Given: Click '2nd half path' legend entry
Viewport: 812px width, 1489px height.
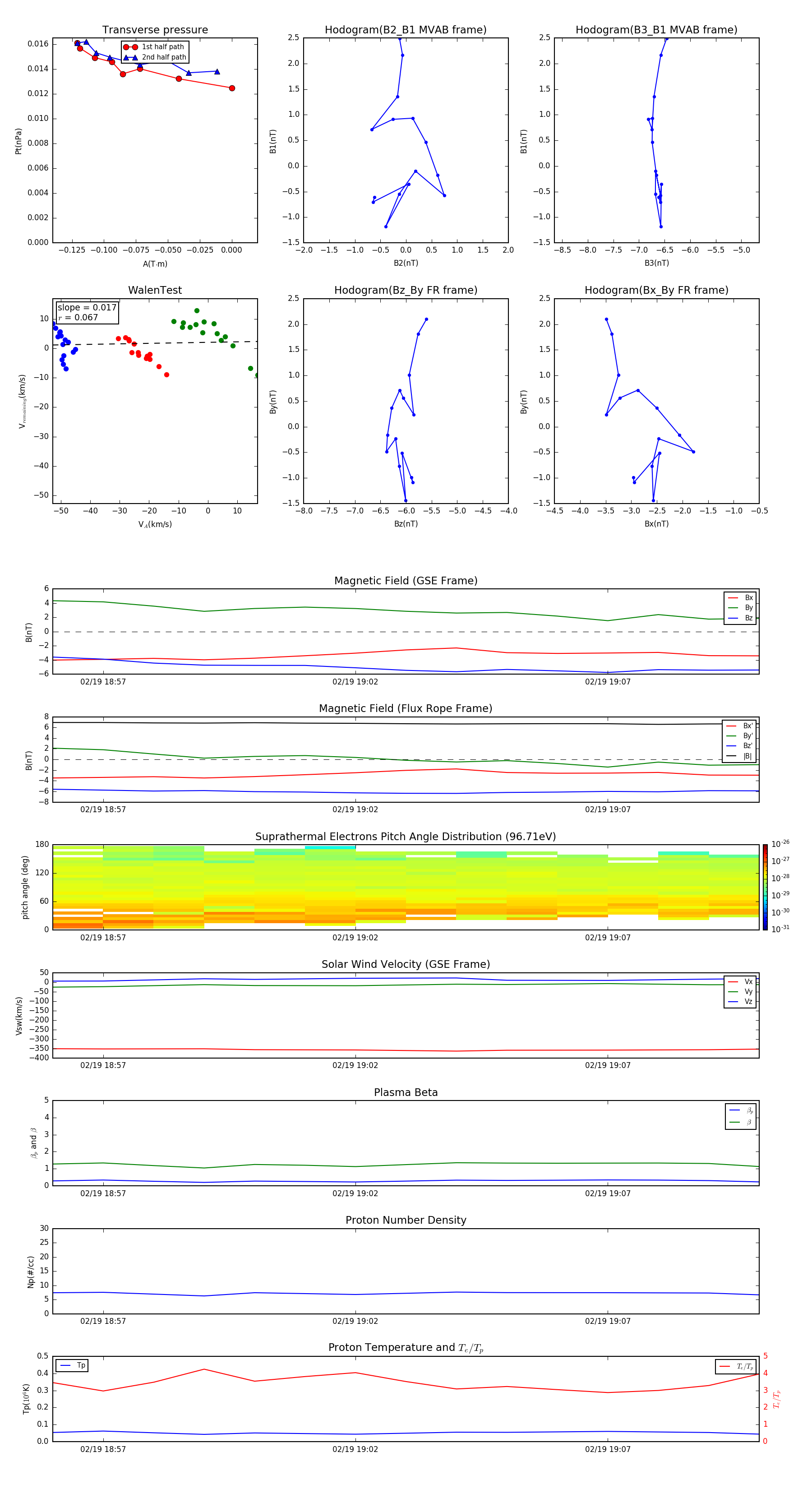Looking at the screenshot, I should click(155, 57).
